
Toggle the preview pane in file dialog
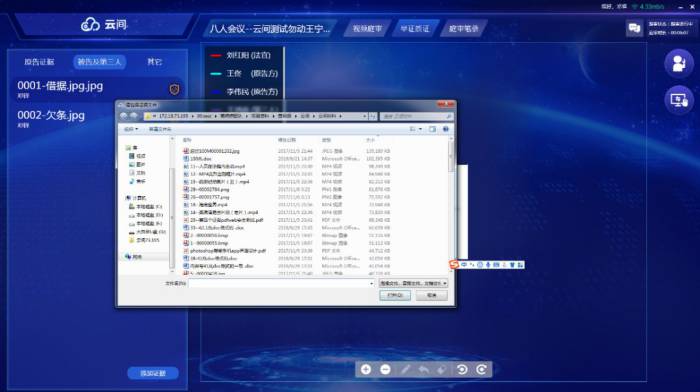(x=432, y=129)
